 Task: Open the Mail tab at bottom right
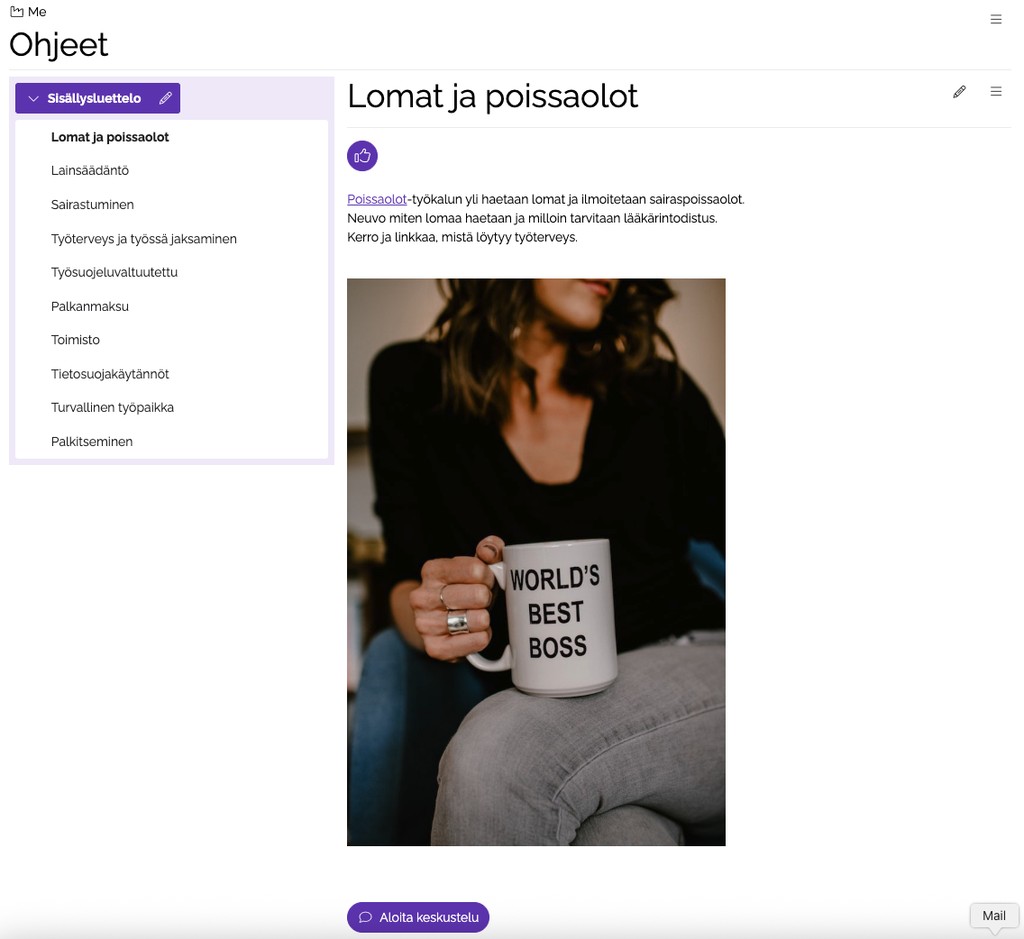(994, 915)
